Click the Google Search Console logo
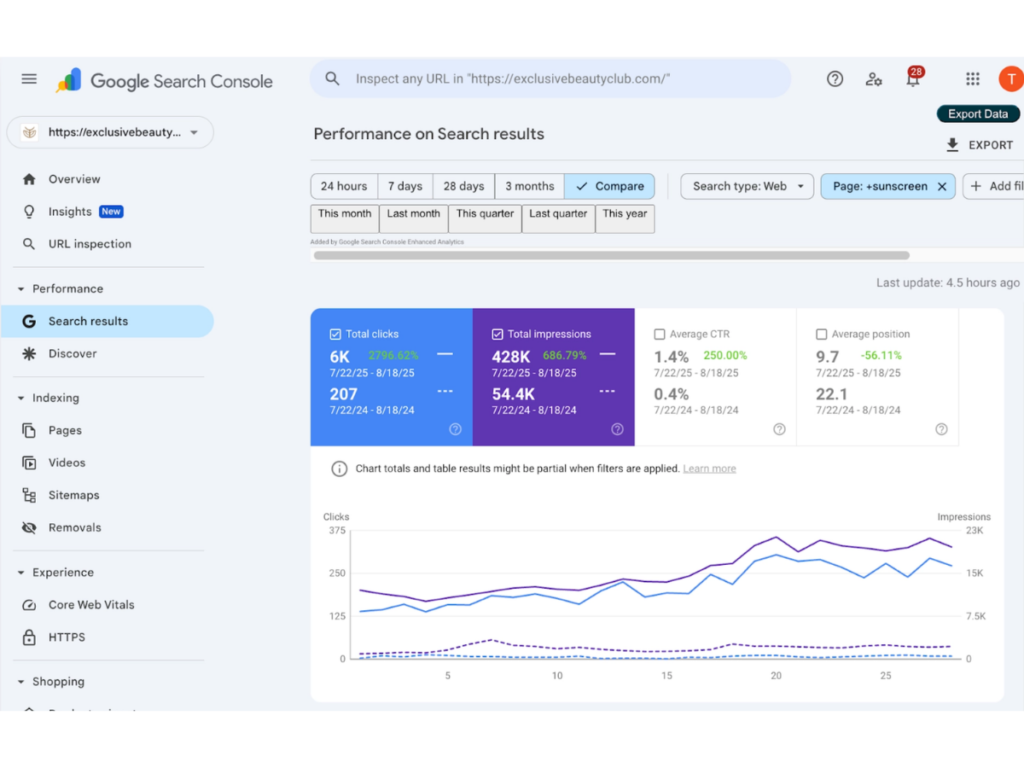Screen dimensions: 1024x768 coord(165,81)
